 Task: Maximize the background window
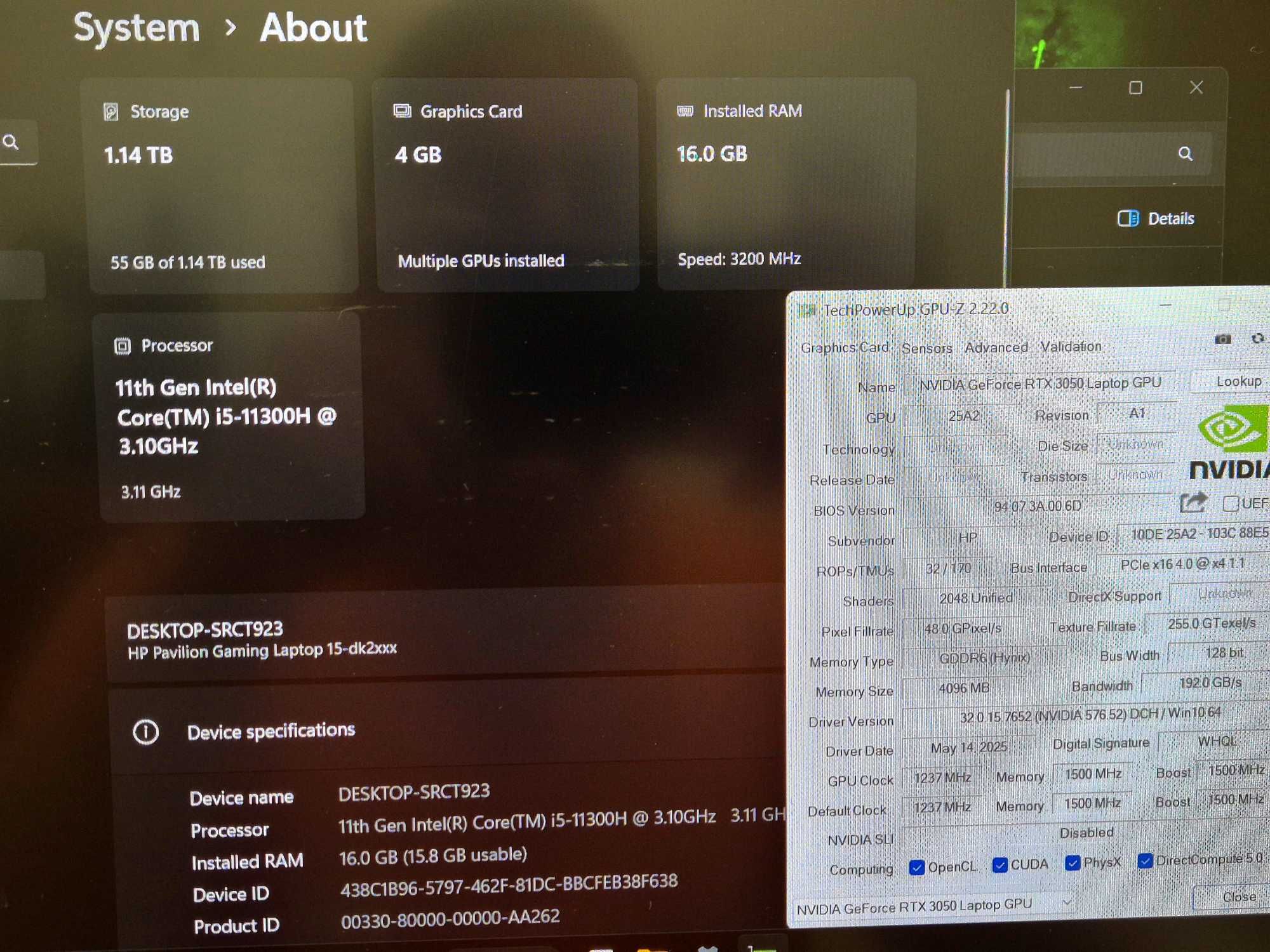pos(1135,88)
